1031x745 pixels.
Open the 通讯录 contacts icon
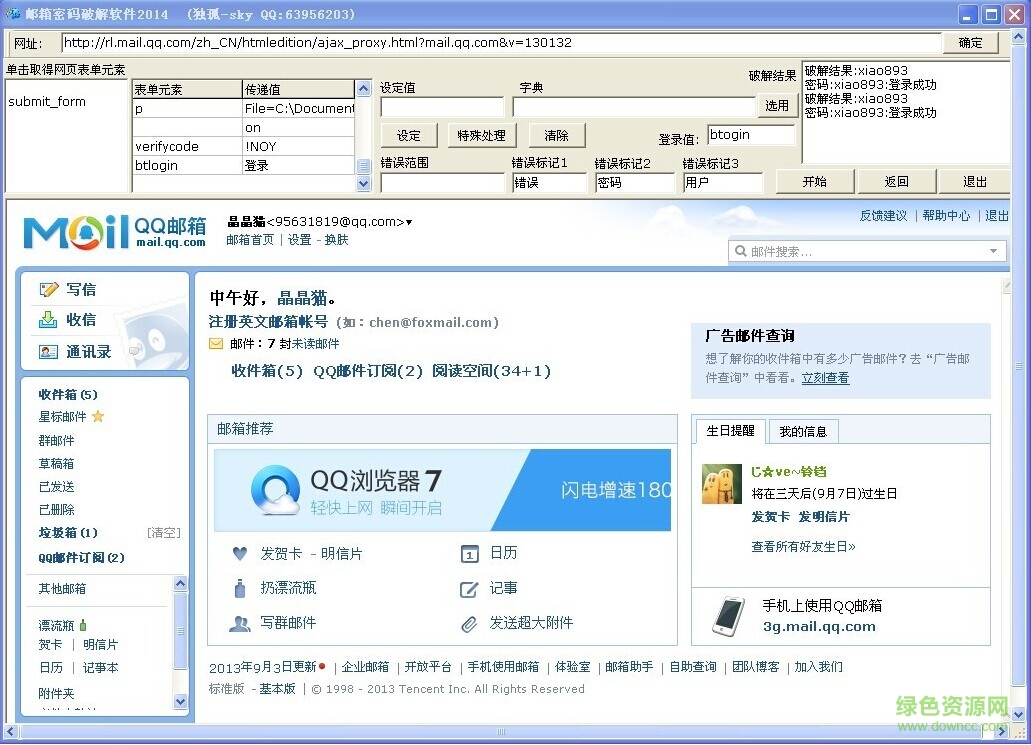tap(48, 351)
